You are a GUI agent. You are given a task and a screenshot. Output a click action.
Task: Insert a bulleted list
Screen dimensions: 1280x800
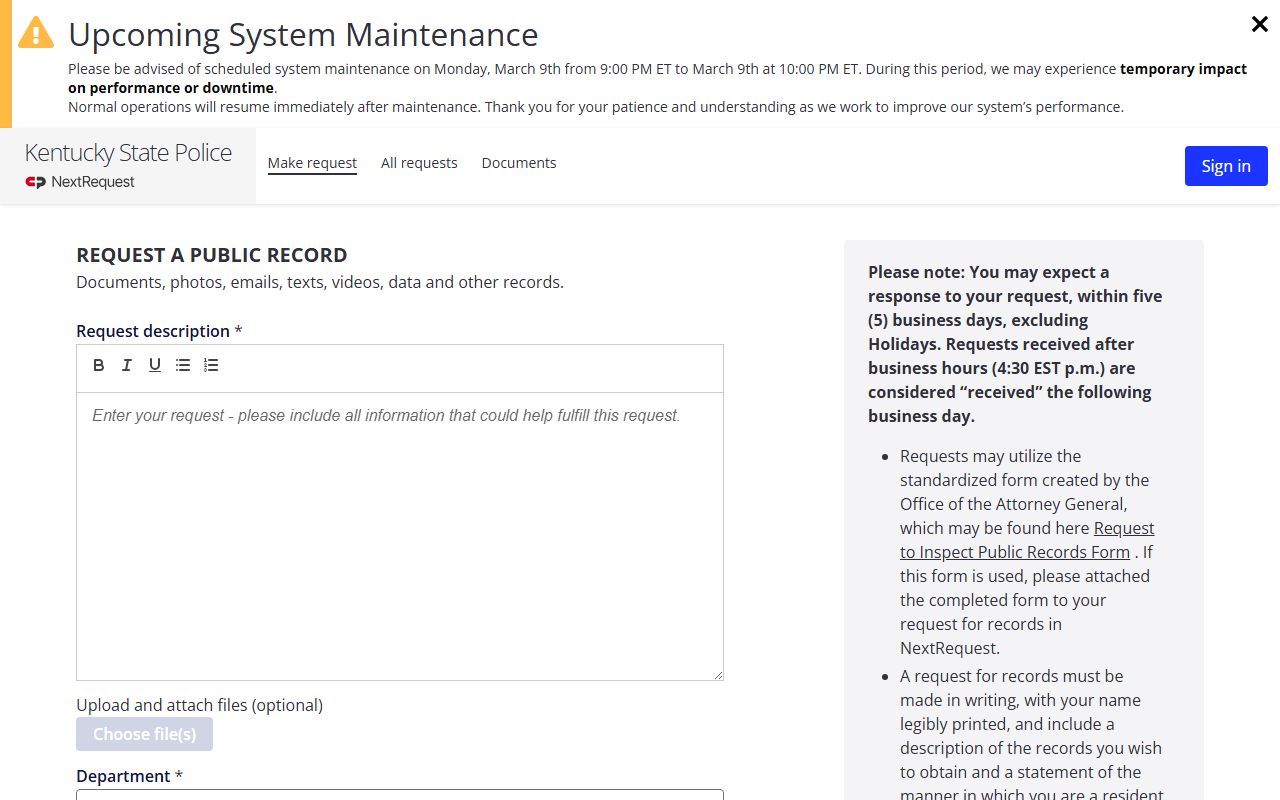183,365
